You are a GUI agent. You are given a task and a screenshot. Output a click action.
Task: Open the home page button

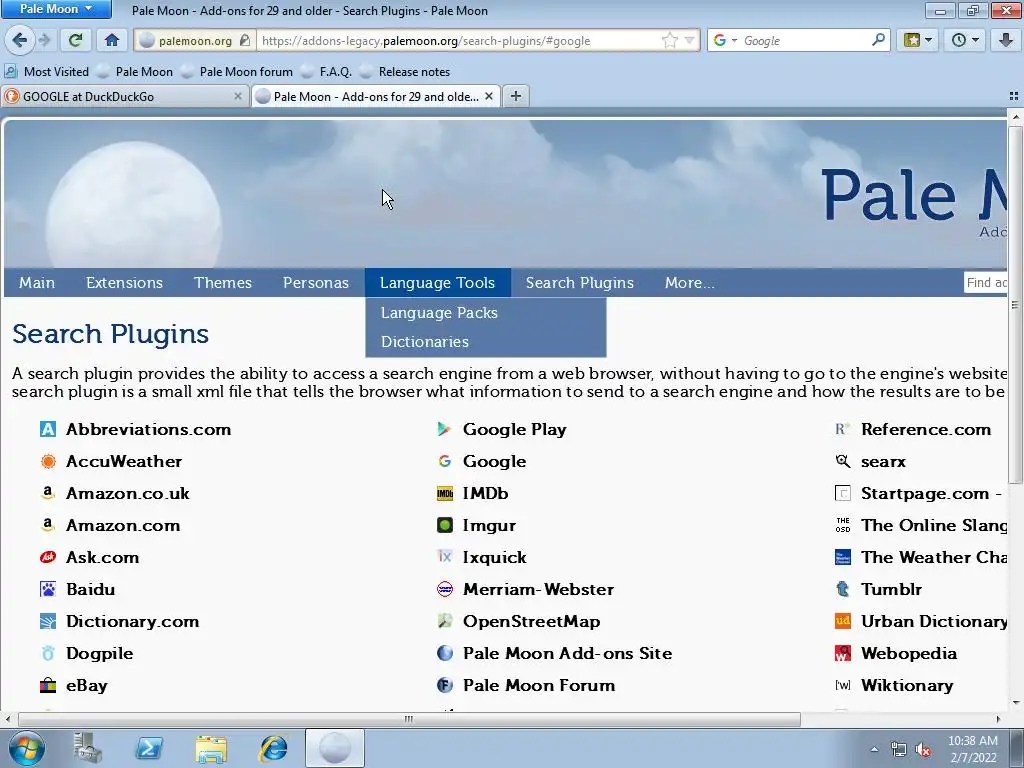(x=112, y=40)
